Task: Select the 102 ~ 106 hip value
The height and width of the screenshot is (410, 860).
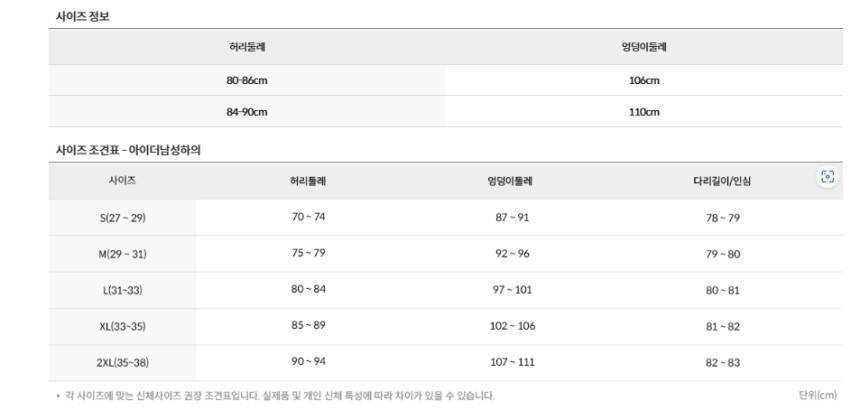Action: pyautogui.click(x=512, y=326)
